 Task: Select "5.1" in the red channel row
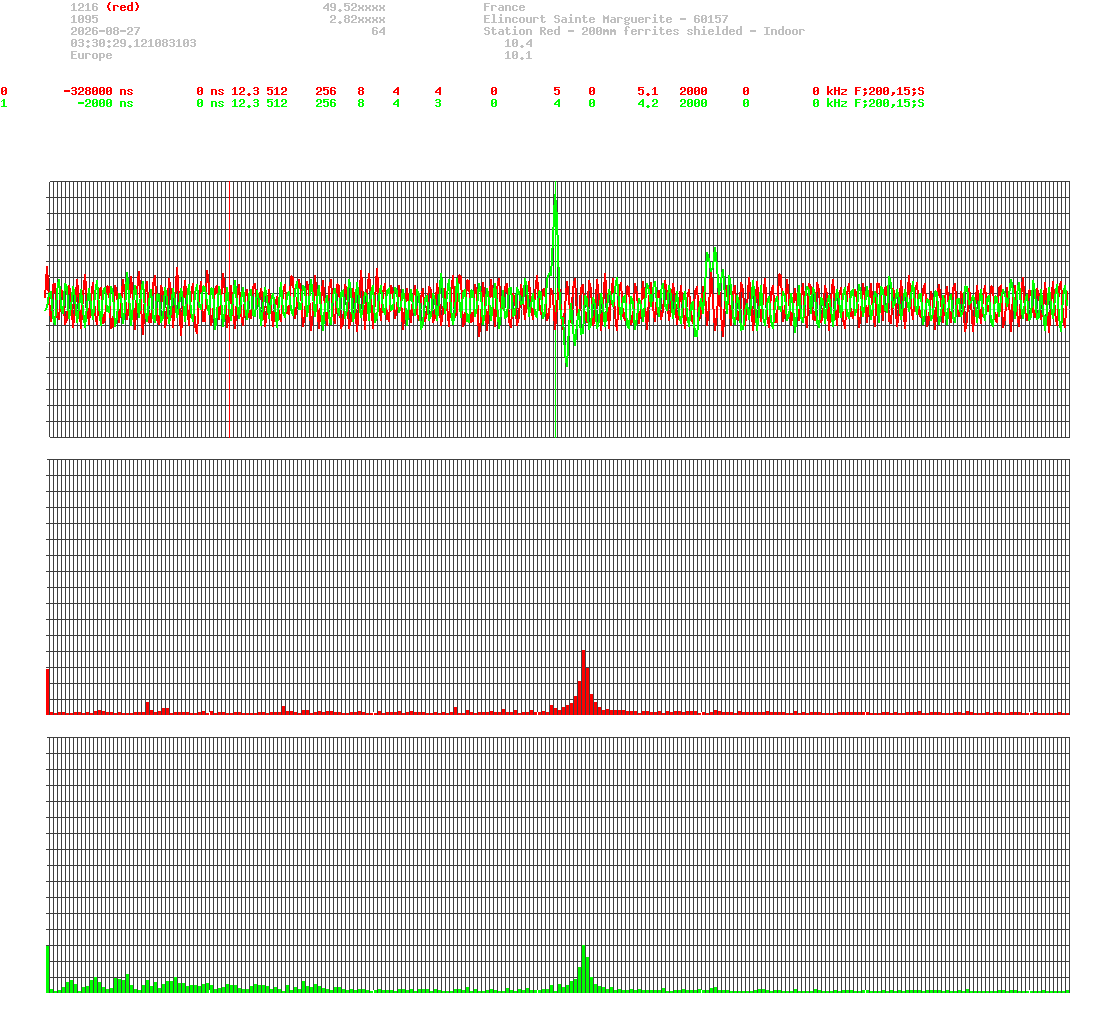point(647,91)
